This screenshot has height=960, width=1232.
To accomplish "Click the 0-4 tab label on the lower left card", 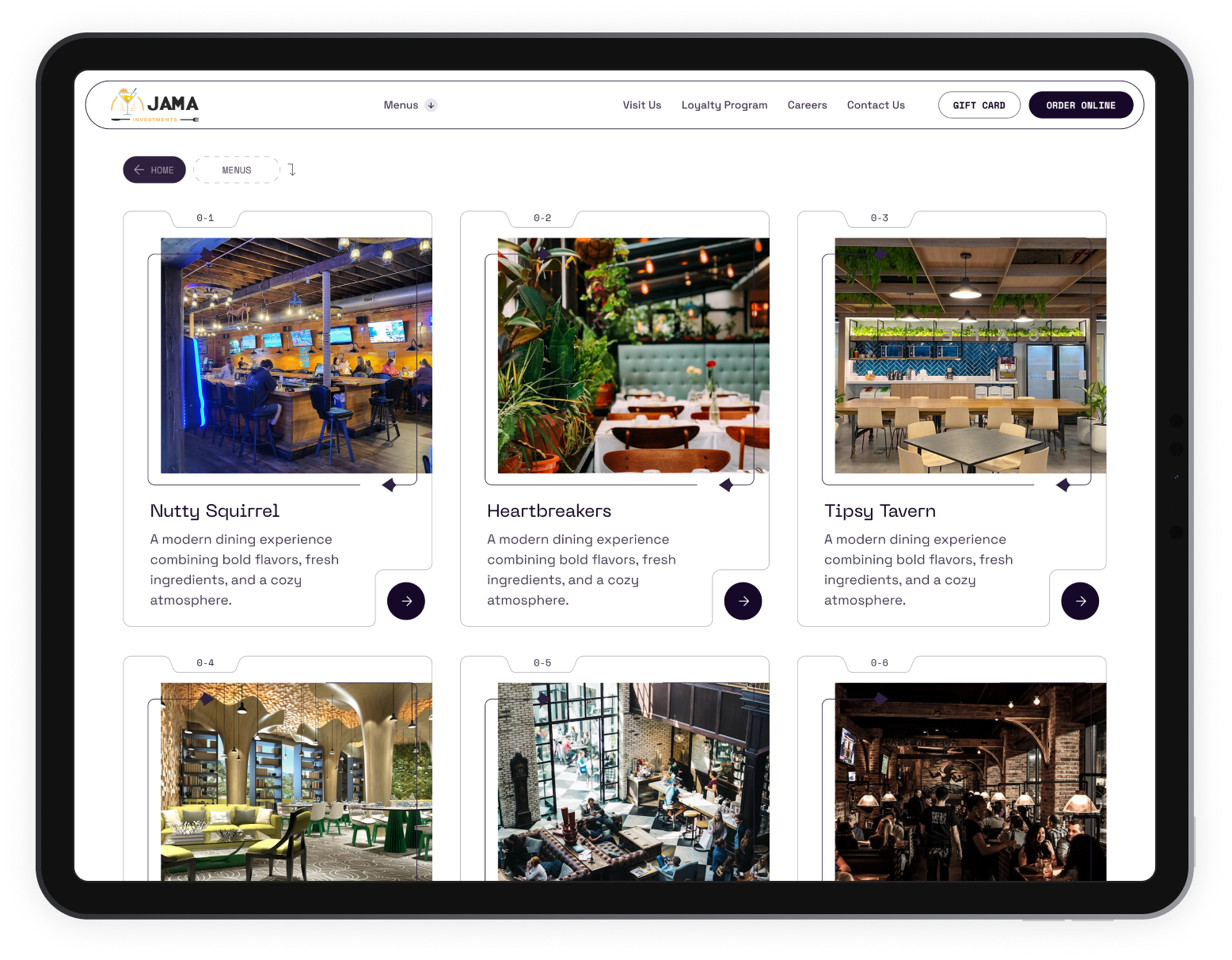I will click(204, 663).
